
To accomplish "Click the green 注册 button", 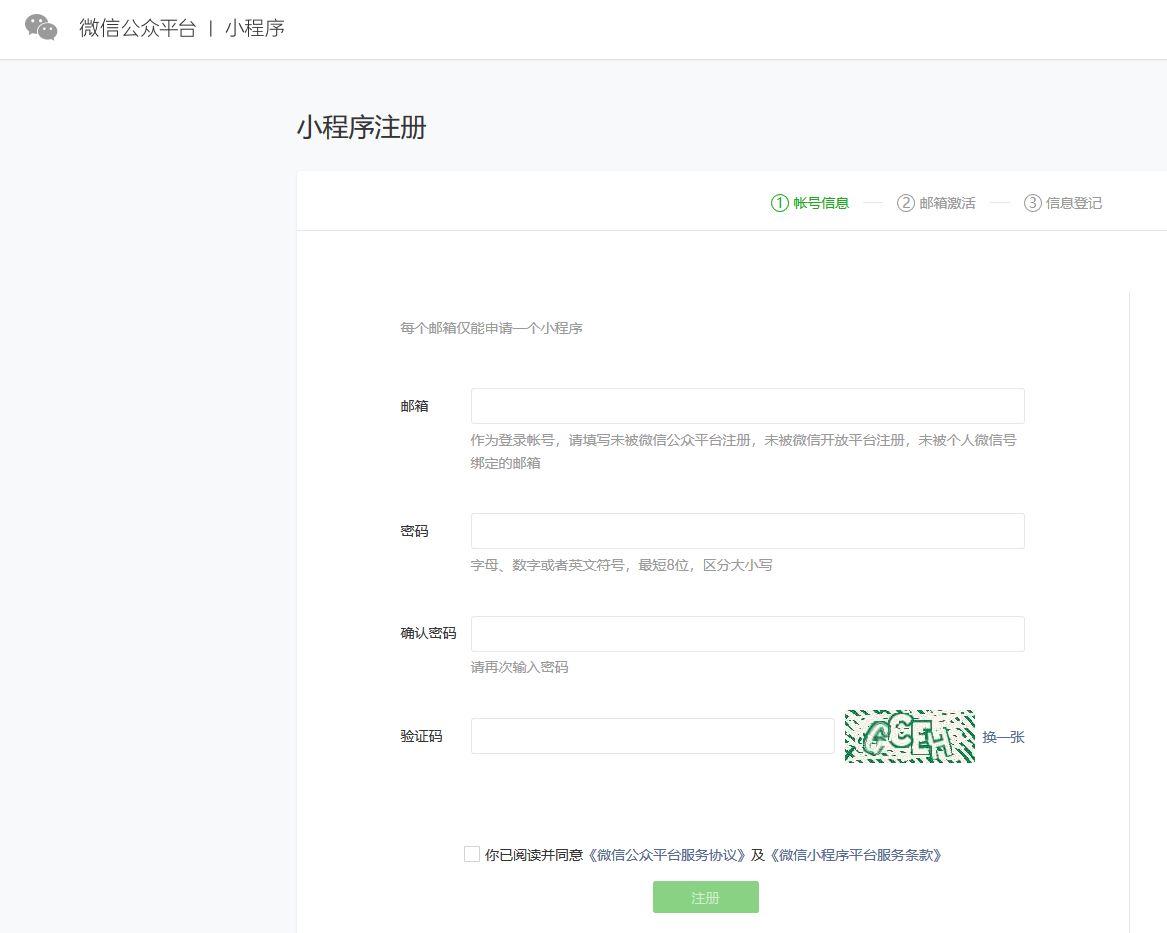I will point(706,897).
